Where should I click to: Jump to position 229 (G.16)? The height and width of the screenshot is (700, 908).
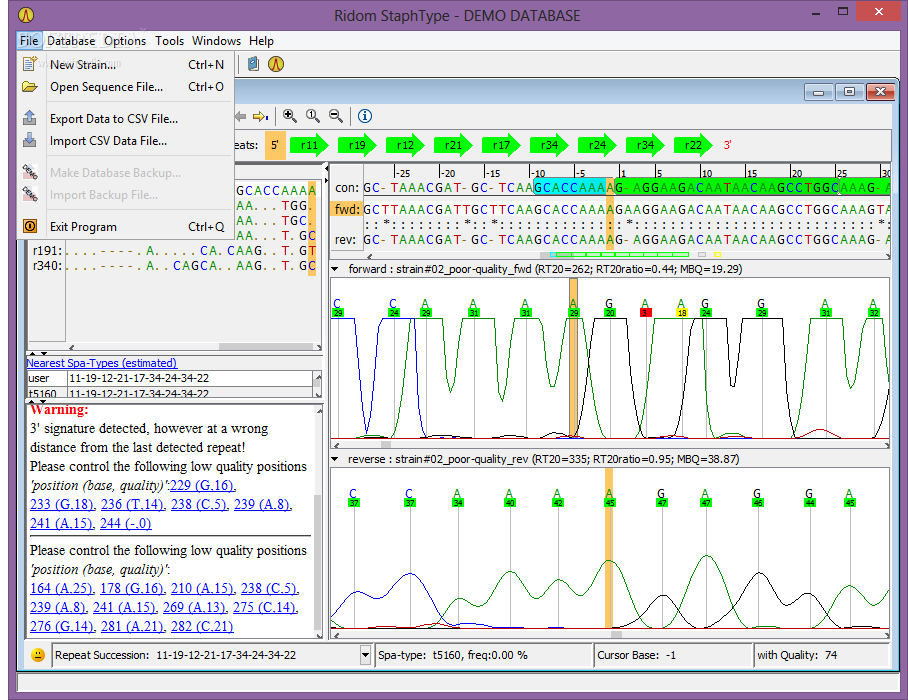(x=202, y=485)
